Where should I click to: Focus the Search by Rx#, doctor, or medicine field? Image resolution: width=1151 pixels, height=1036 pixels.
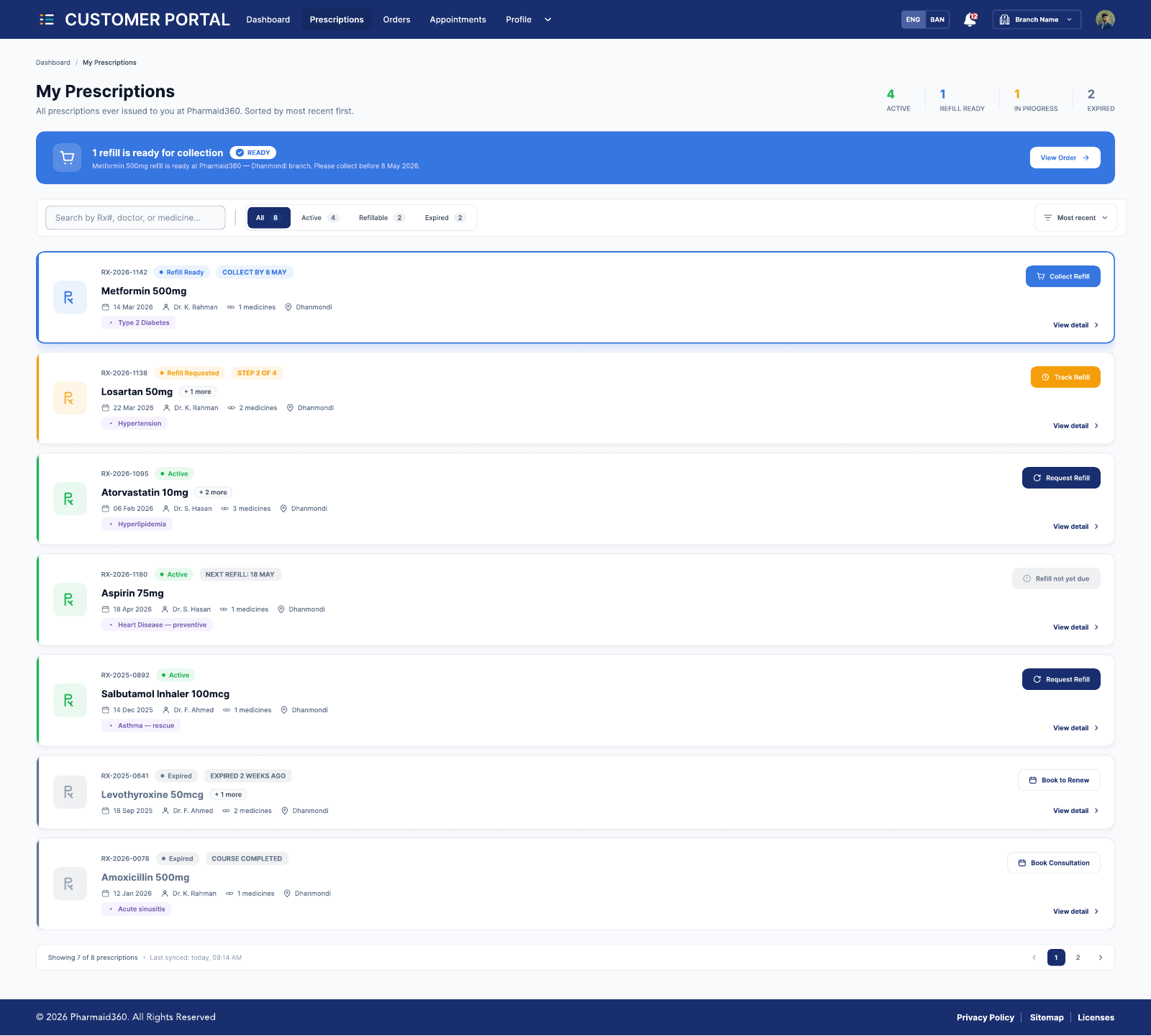click(135, 218)
